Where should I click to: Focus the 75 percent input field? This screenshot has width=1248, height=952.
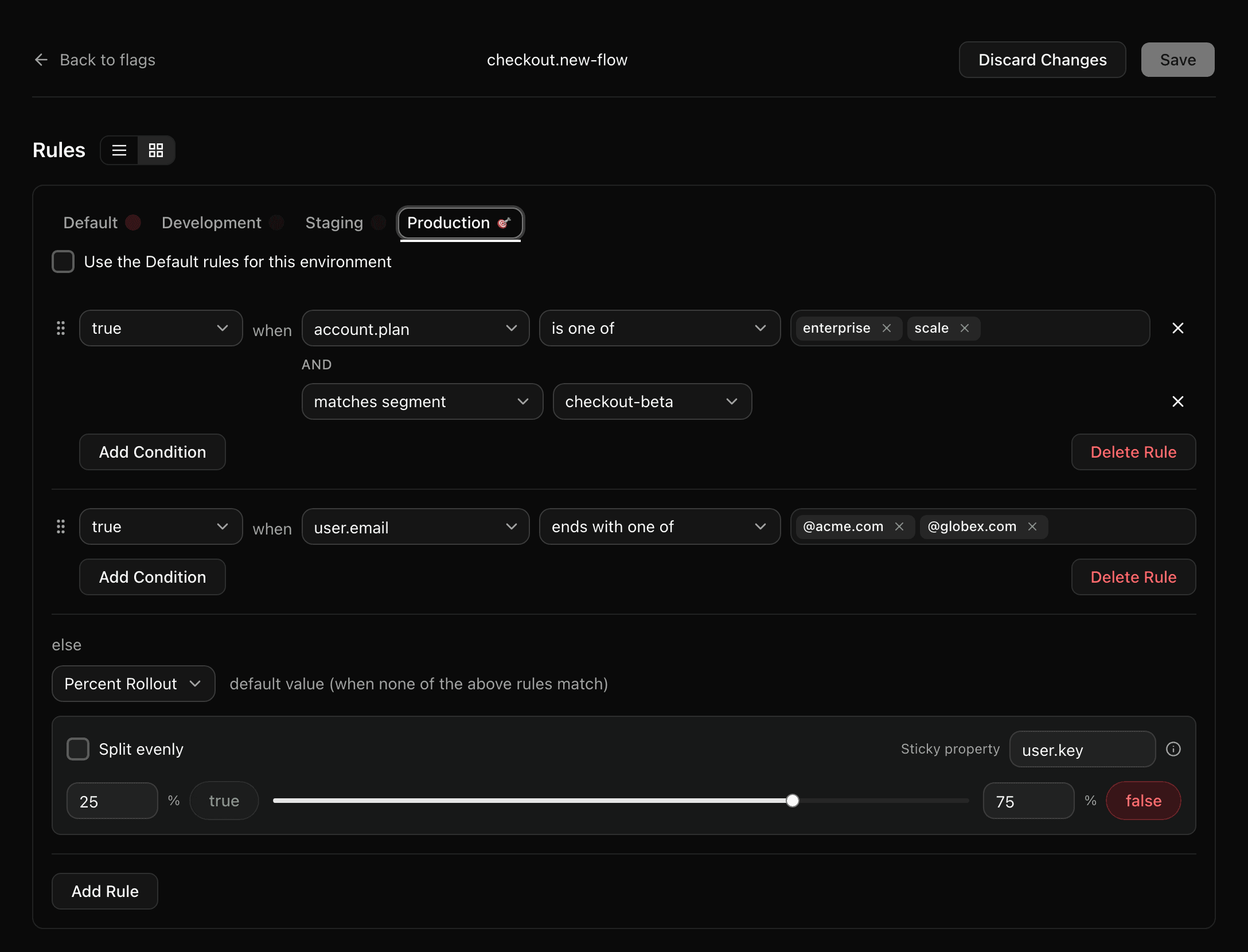[x=1028, y=801]
